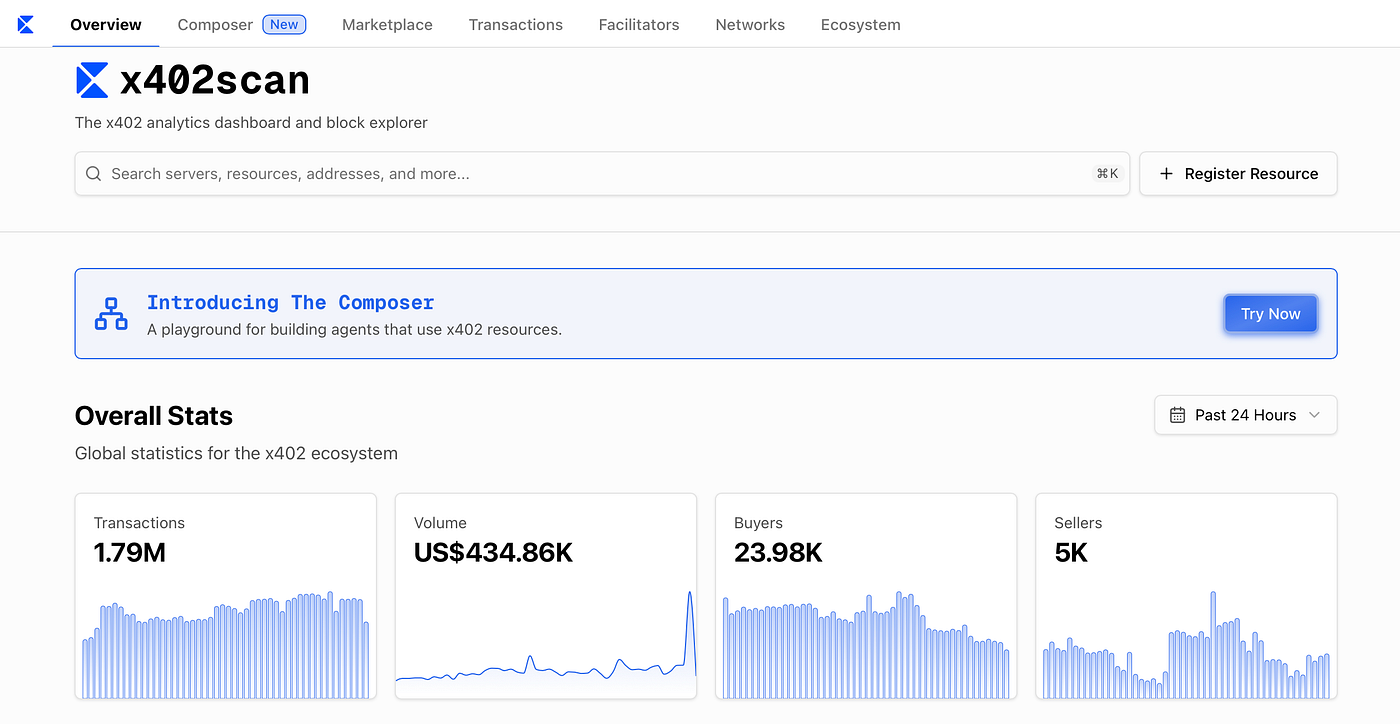Screen dimensions: 1400x724
Task: Click the playground for building agents description
Action: pos(354,329)
